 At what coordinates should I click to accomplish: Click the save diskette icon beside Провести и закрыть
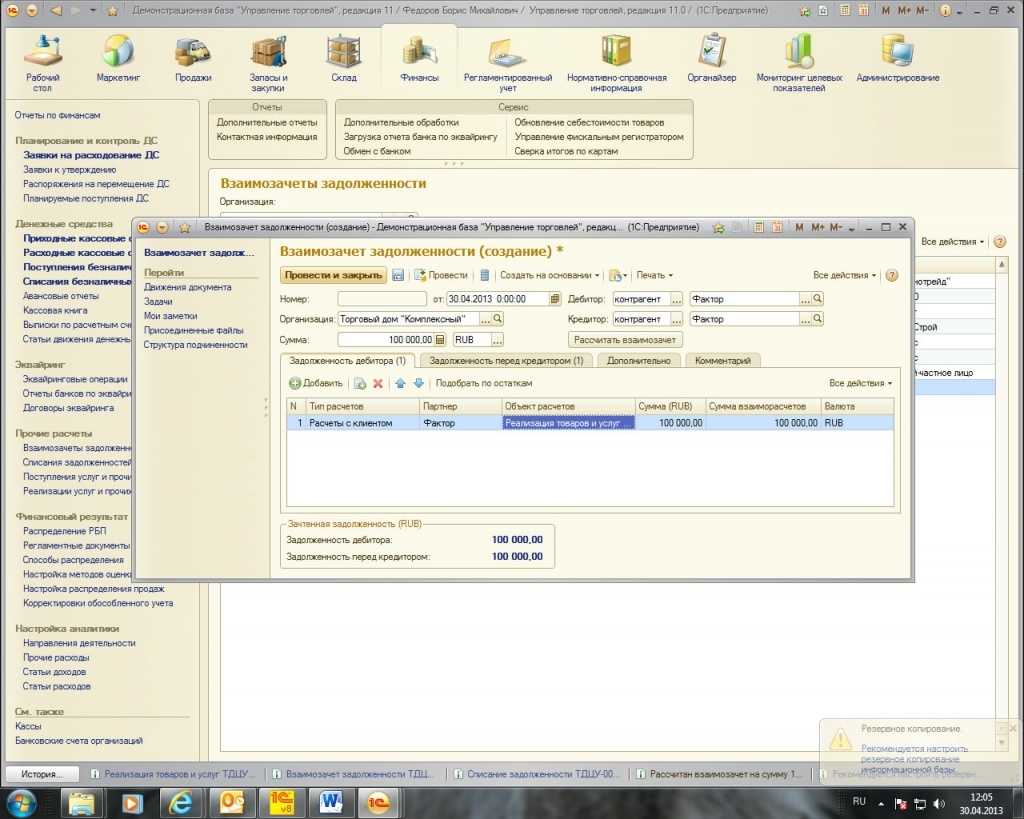coord(398,275)
